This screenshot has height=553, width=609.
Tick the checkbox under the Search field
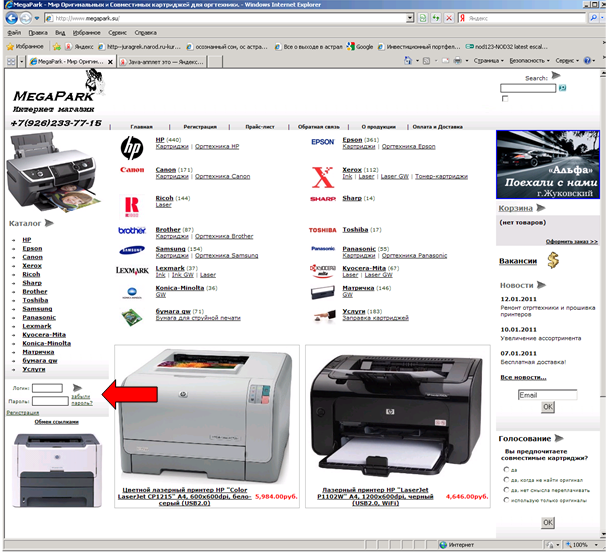point(505,99)
